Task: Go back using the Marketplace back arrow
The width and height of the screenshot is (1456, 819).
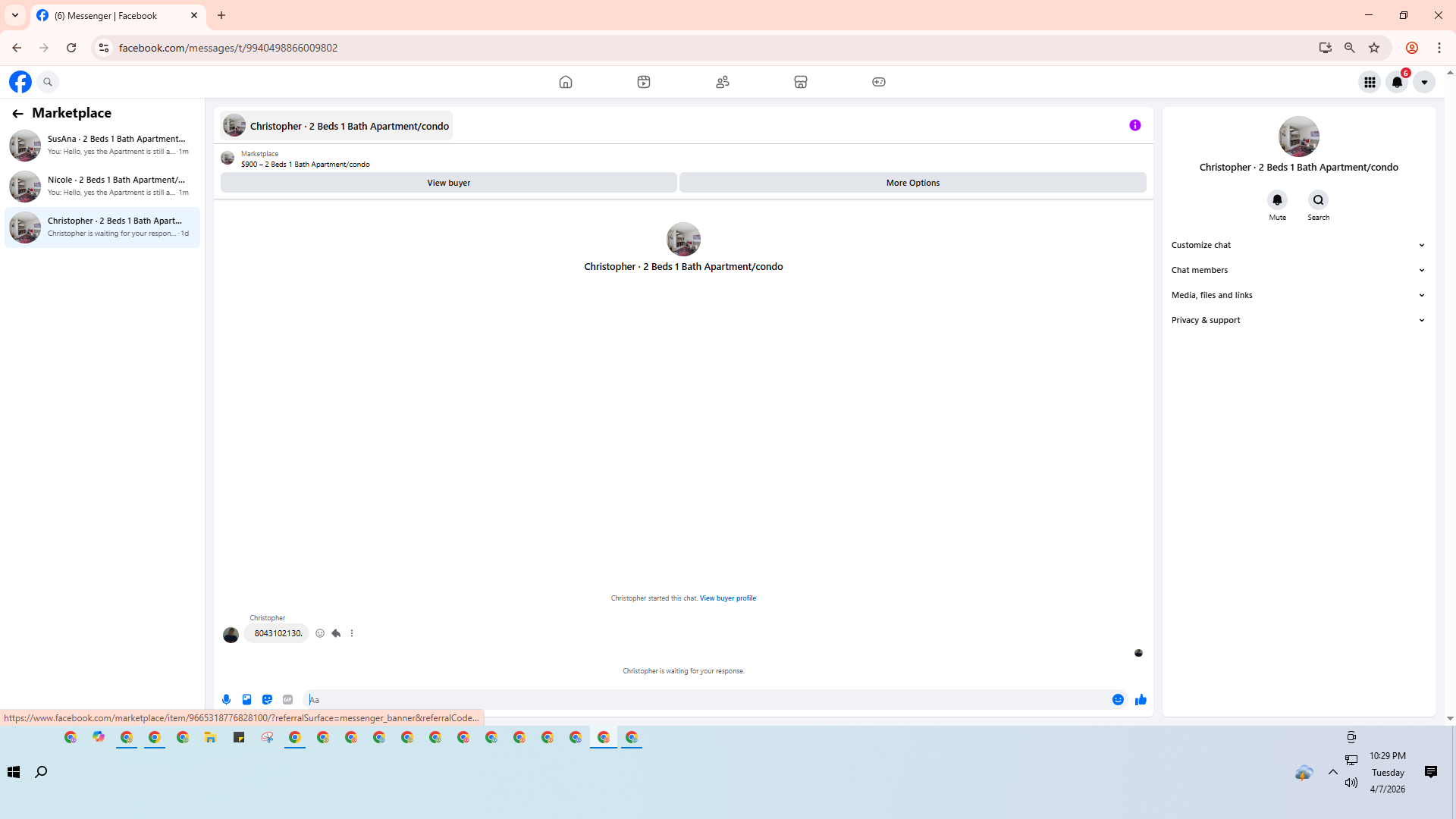Action: pyautogui.click(x=17, y=114)
